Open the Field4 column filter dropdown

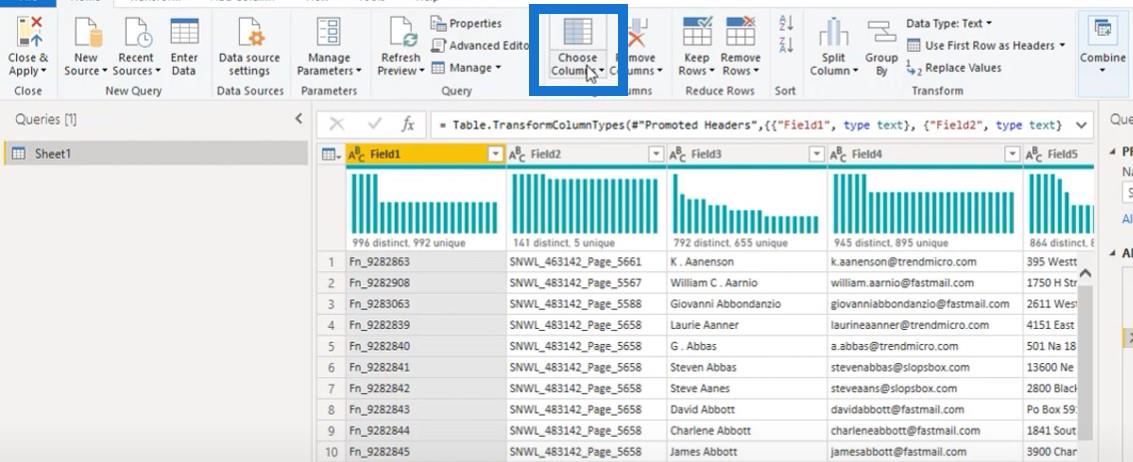tap(1012, 154)
